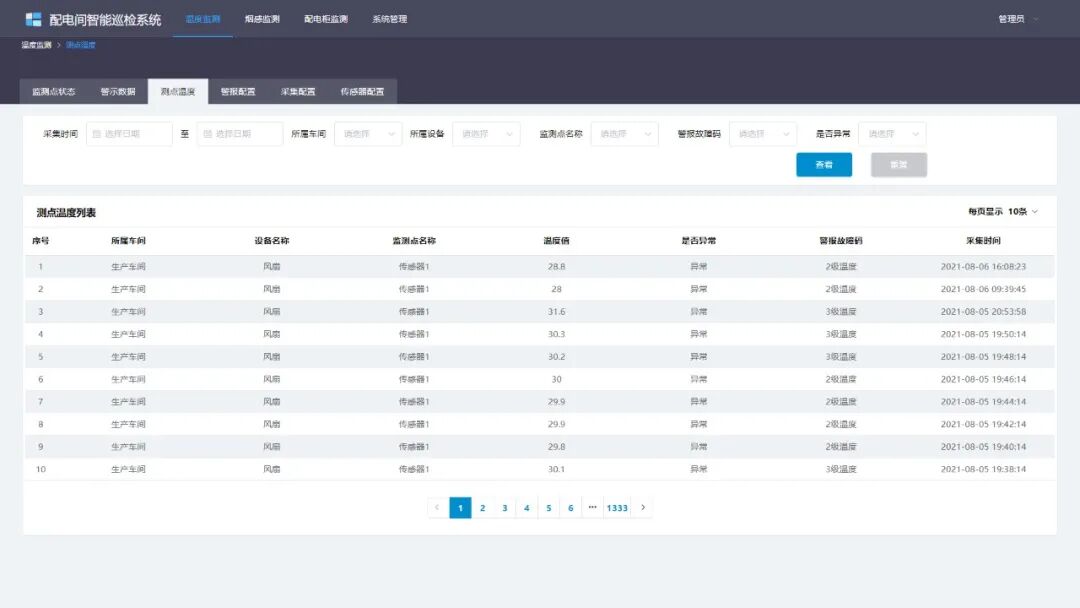This screenshot has height=608, width=1080.
Task: Go to page 6
Action: (570, 507)
